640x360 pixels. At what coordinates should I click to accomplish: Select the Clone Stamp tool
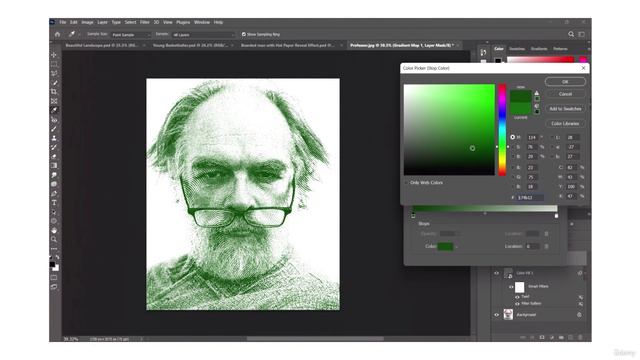coord(54,138)
